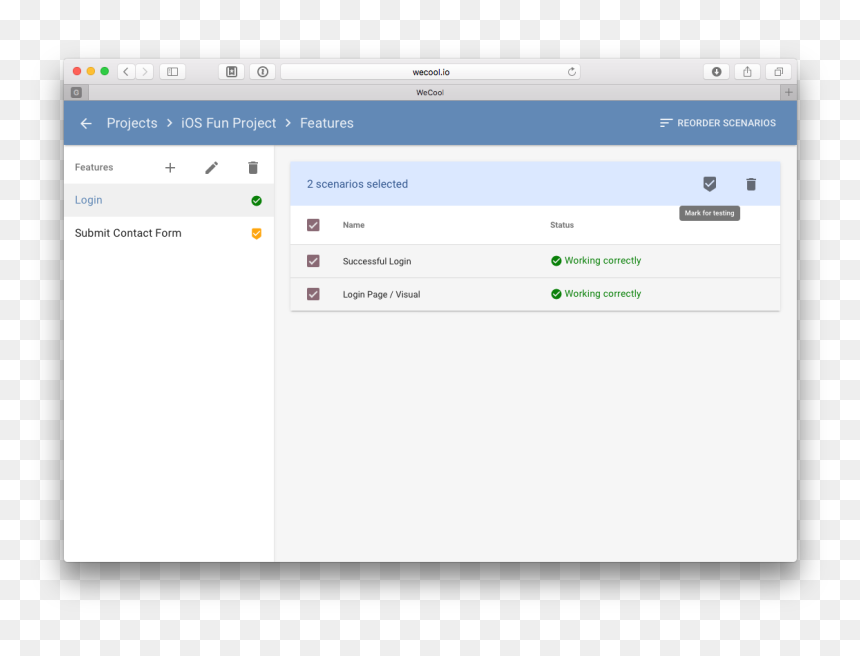Click the wecool.io address bar

click(x=431, y=72)
